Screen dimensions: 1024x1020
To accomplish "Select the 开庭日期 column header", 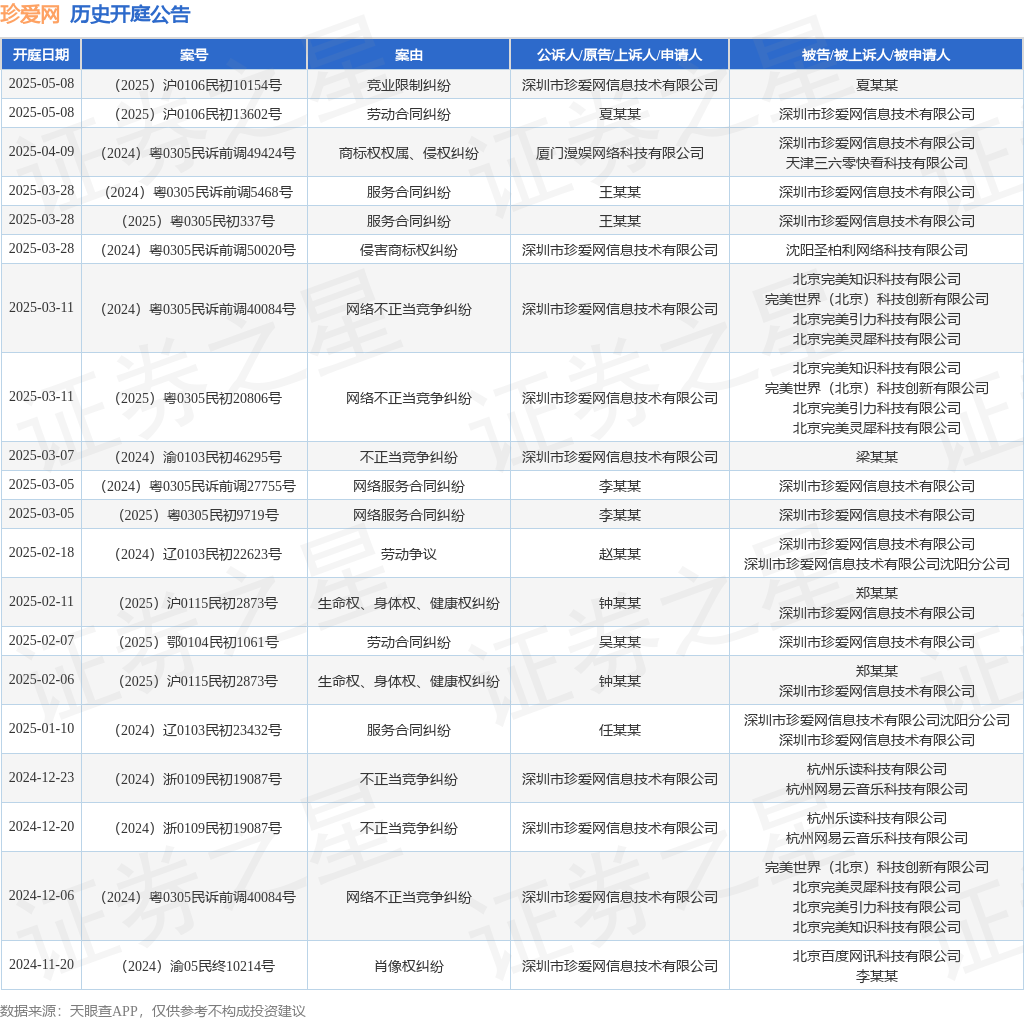I will coord(41,55).
